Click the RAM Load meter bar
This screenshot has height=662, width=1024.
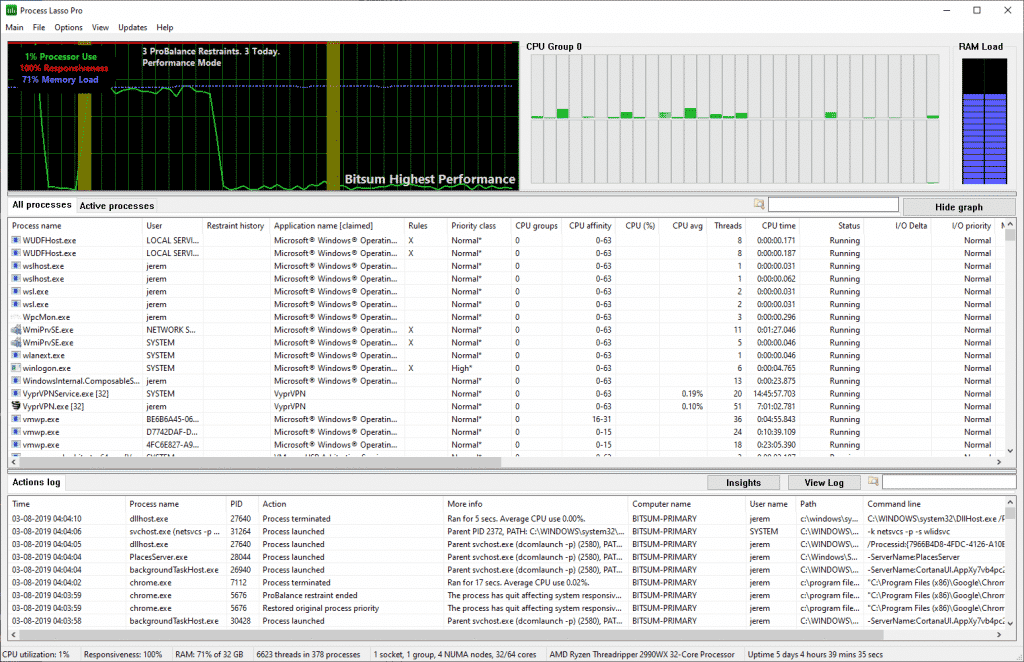984,121
